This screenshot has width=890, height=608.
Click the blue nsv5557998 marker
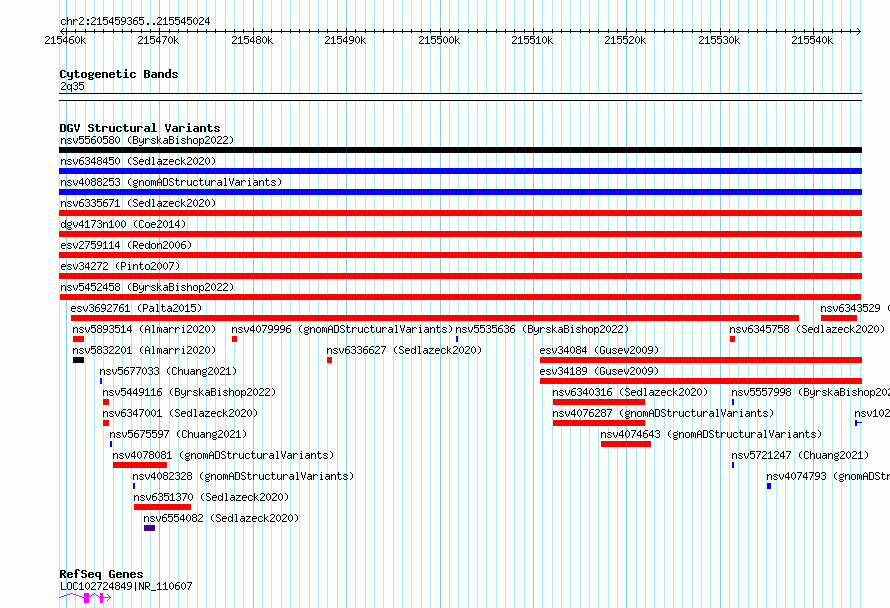(733, 402)
